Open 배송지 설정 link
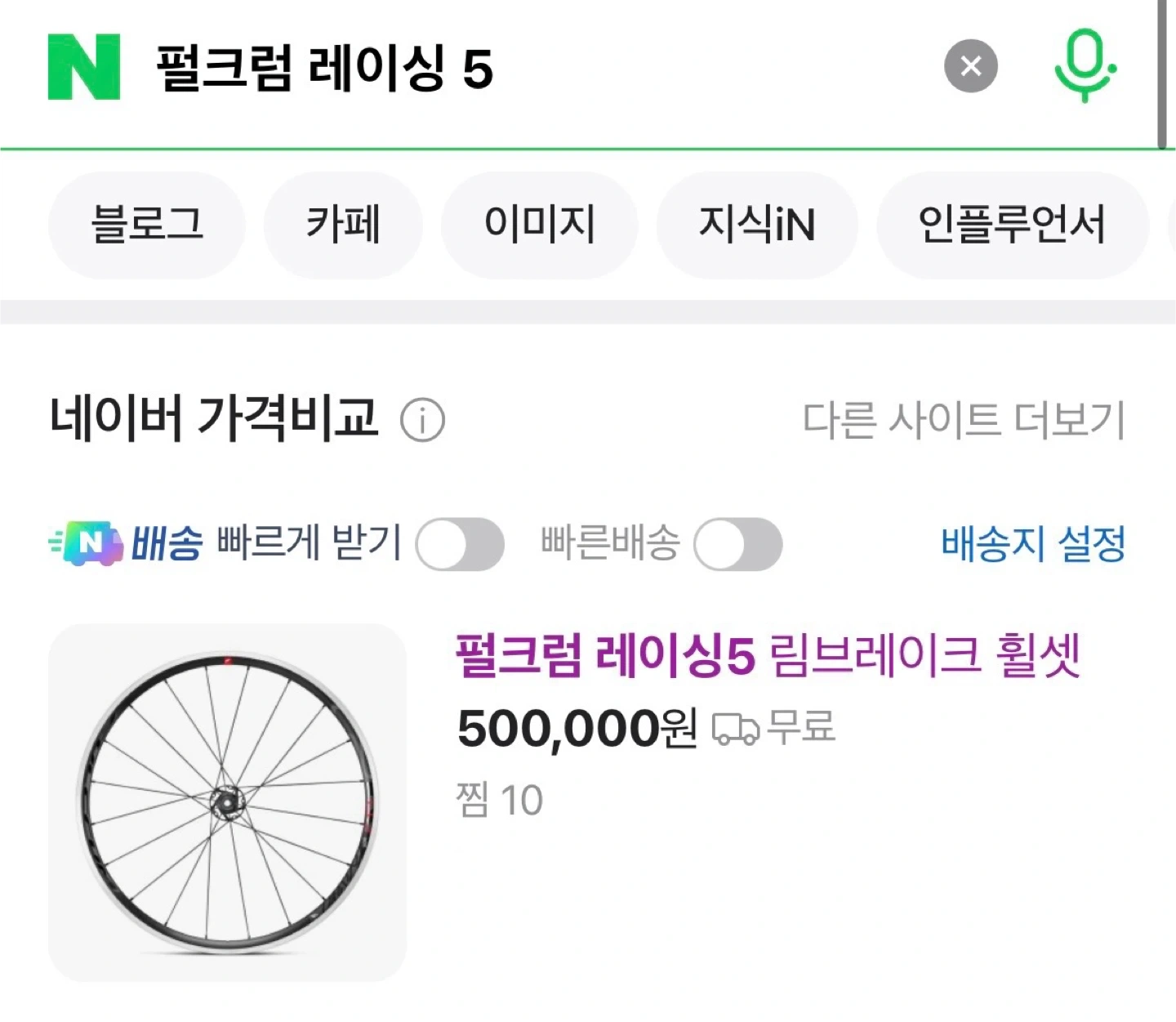Image resolution: width=1176 pixels, height=1022 pixels. (x=1033, y=543)
